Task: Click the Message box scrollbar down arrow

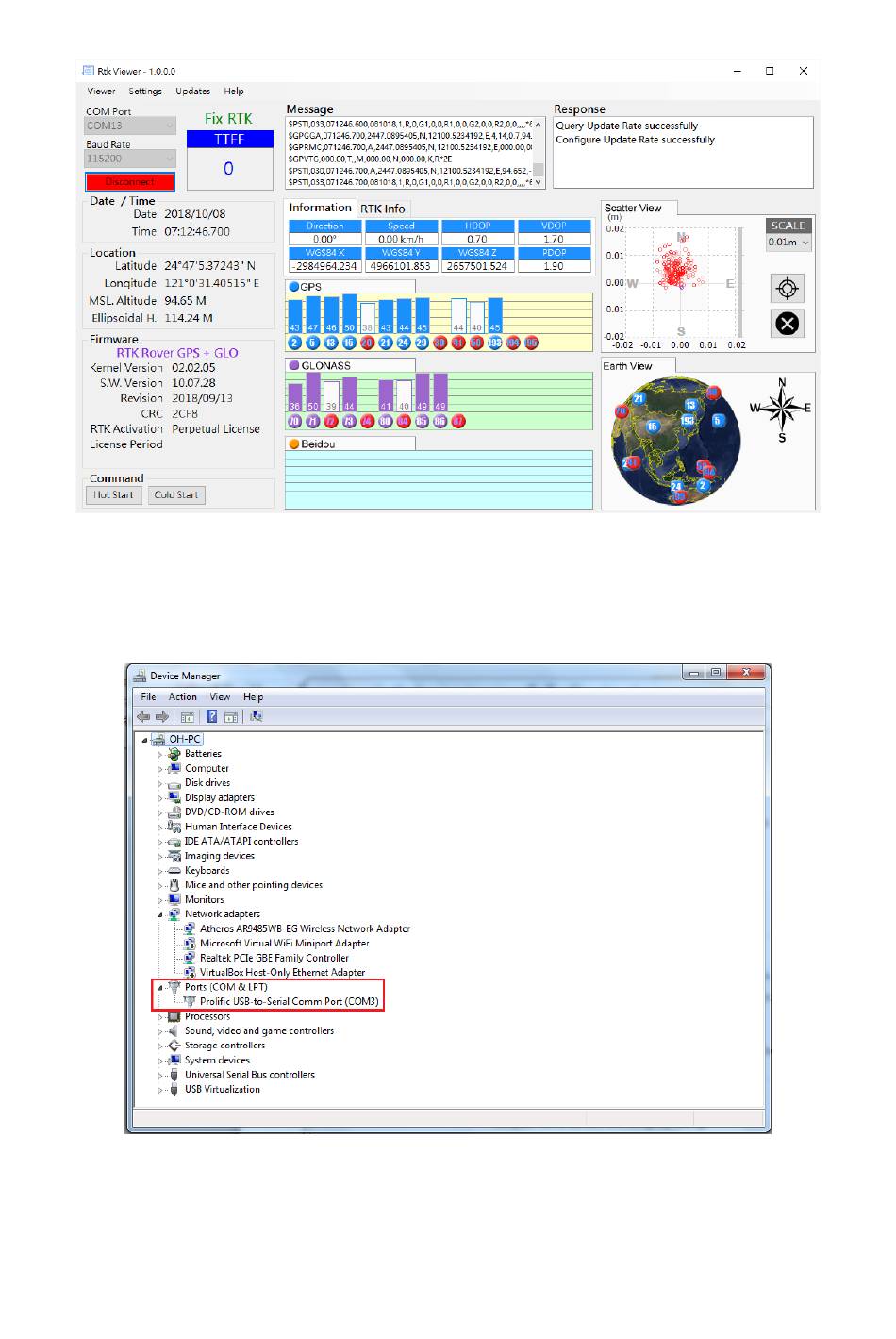Action: pyautogui.click(x=539, y=182)
